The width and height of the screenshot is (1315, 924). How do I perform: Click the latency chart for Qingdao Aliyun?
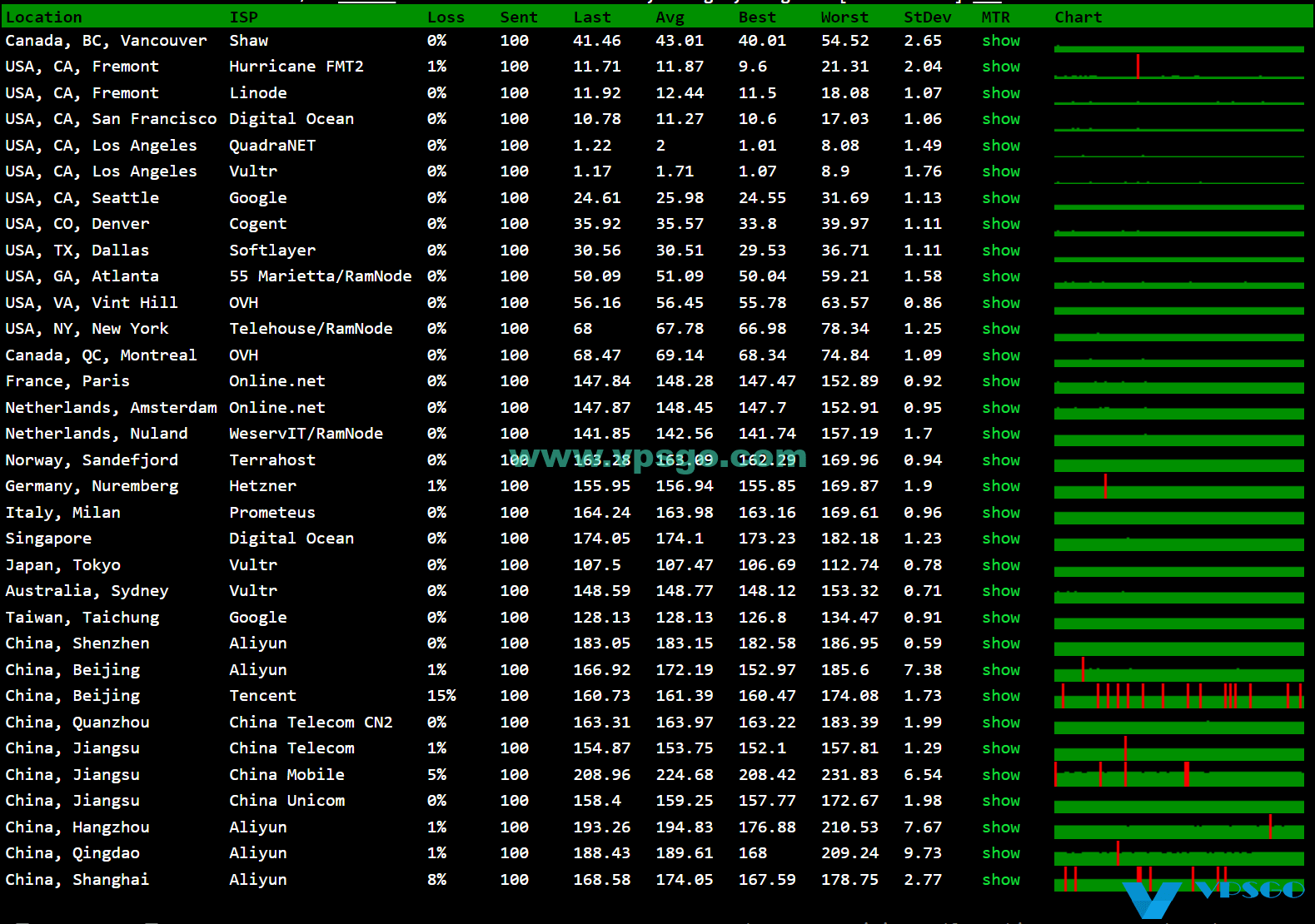1178,853
